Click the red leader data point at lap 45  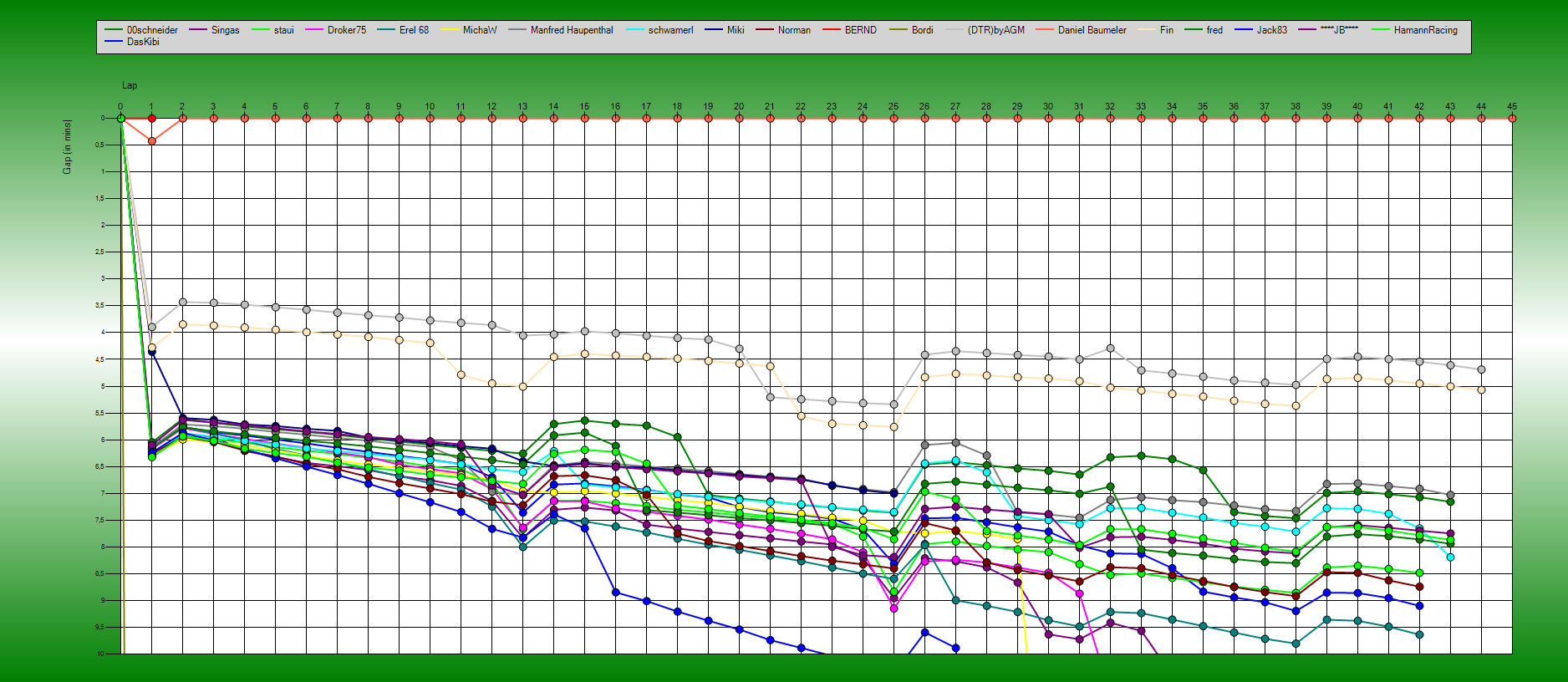(1512, 119)
